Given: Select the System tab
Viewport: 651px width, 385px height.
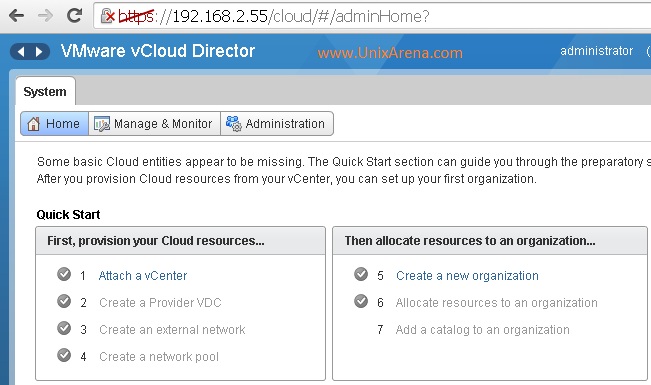Looking at the screenshot, I should pyautogui.click(x=45, y=91).
